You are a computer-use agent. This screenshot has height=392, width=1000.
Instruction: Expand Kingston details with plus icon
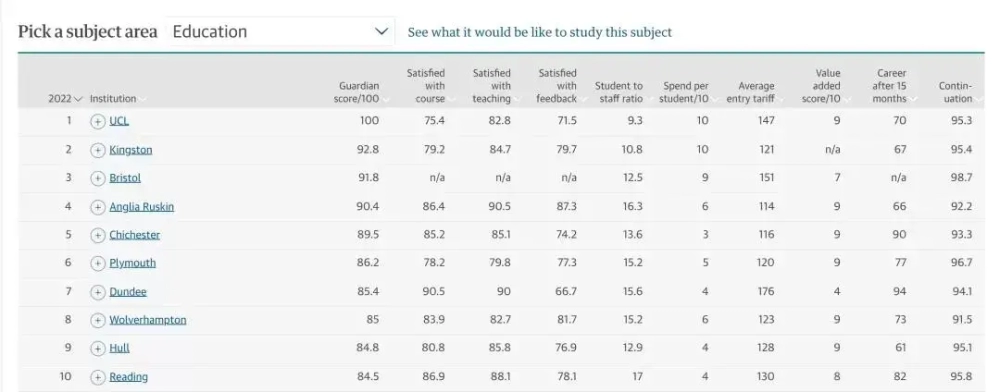[98, 150]
